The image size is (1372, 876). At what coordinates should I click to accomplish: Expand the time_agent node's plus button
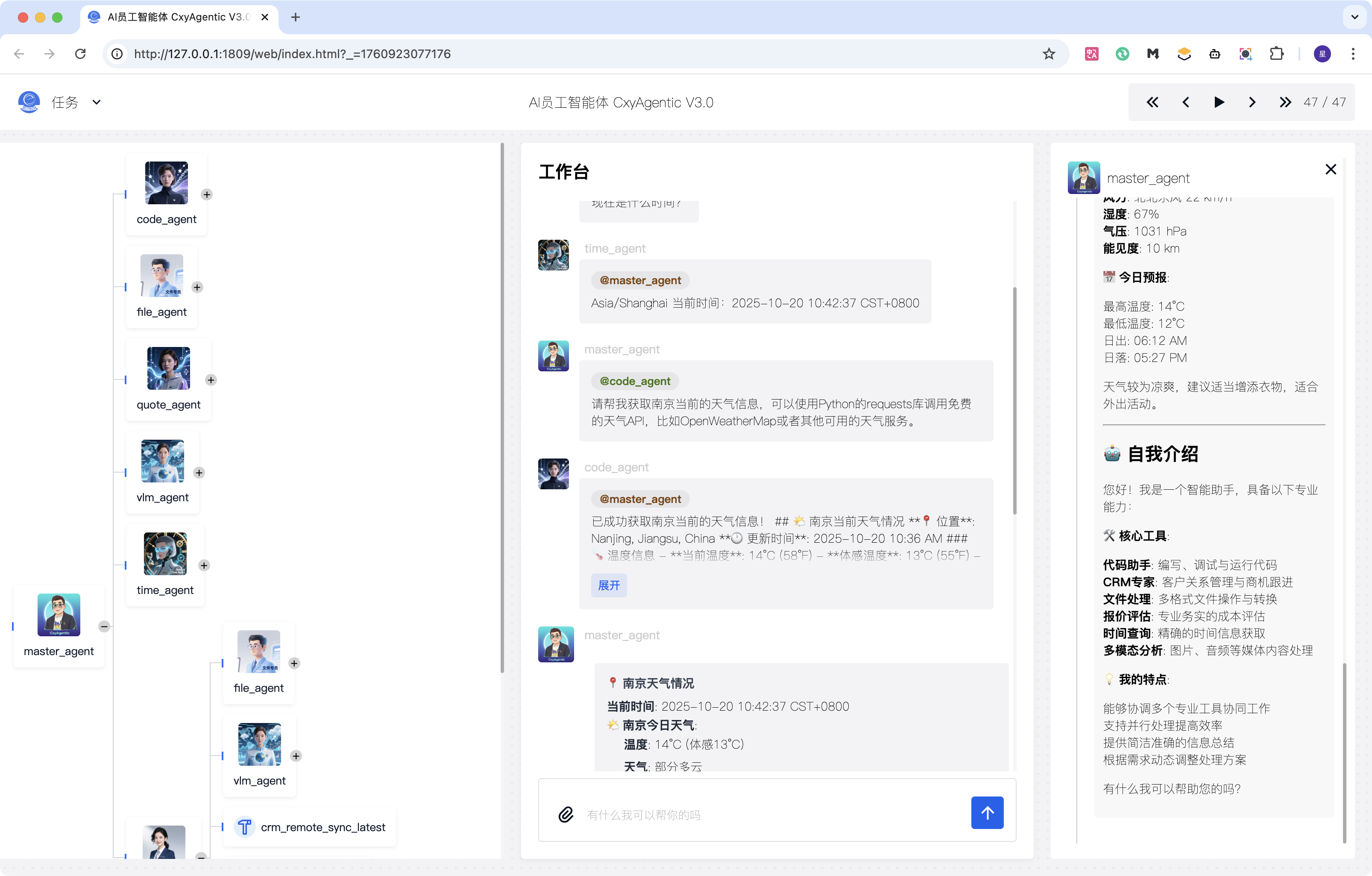[x=204, y=565]
